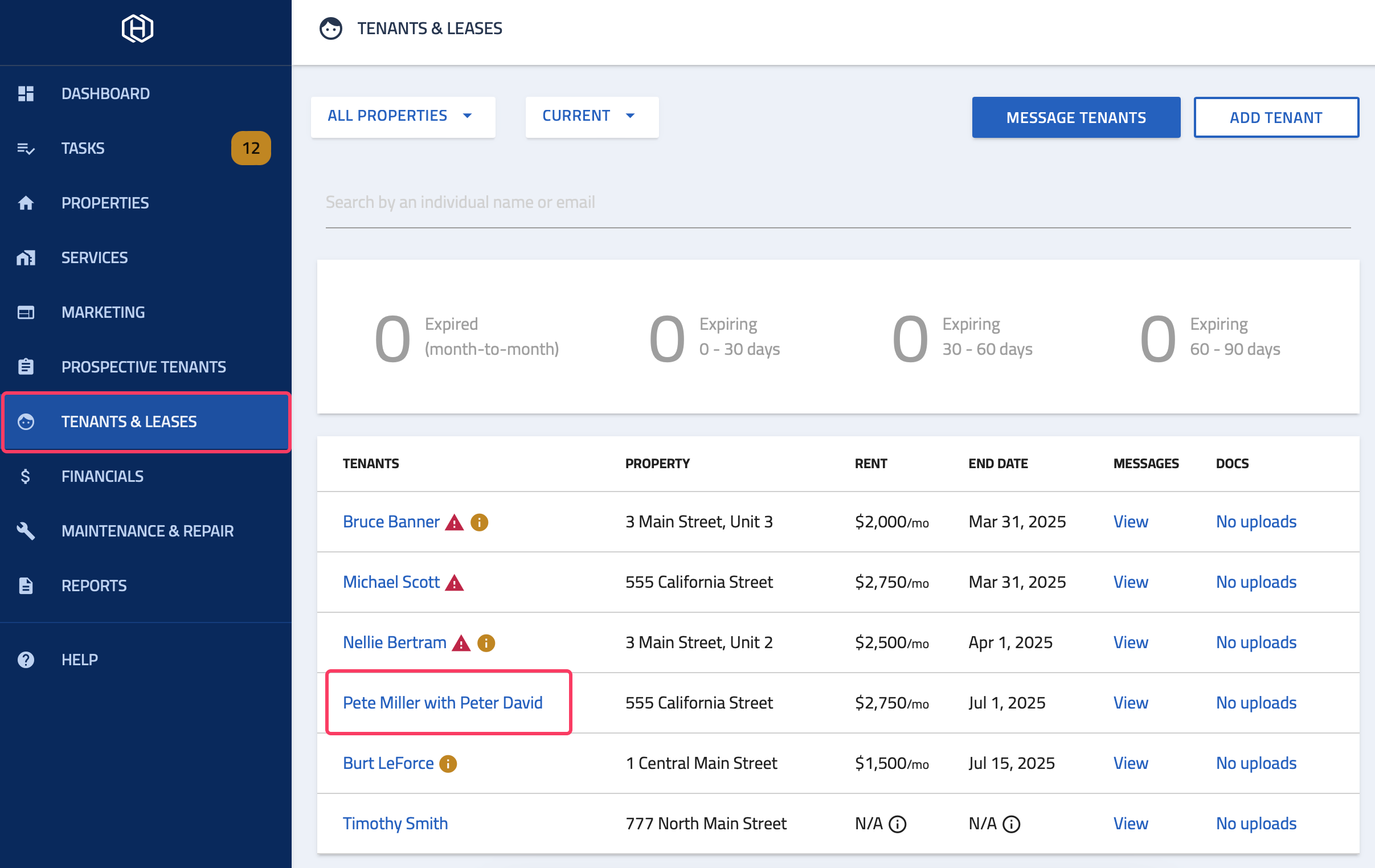This screenshot has width=1375, height=868.
Task: Click the hexagon H logo in sidebar
Action: [137, 28]
